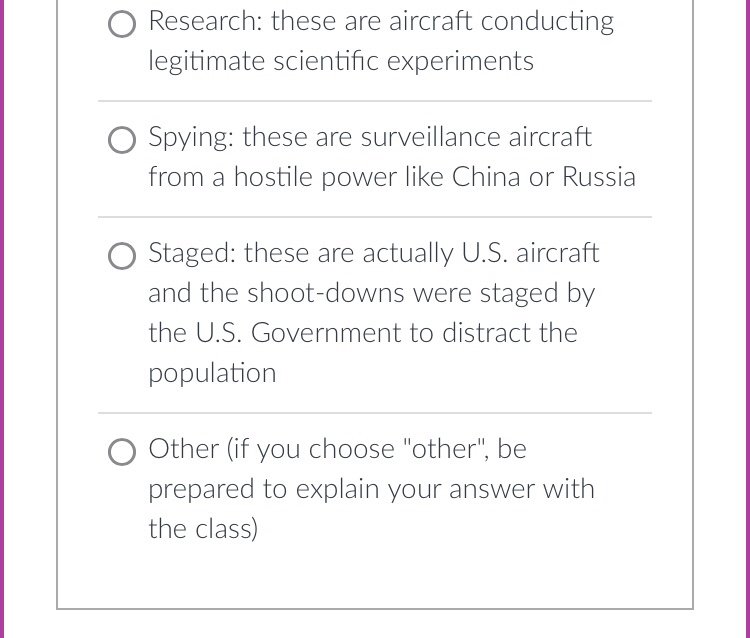Image resolution: width=750 pixels, height=638 pixels.
Task: Mark the Other radio button
Action: click(122, 453)
